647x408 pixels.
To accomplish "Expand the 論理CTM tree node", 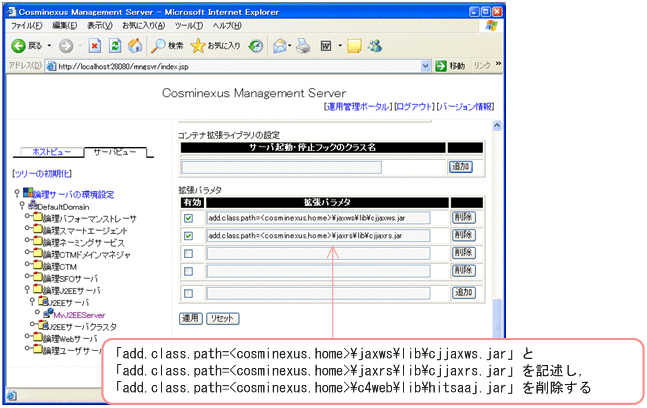I will (27, 266).
